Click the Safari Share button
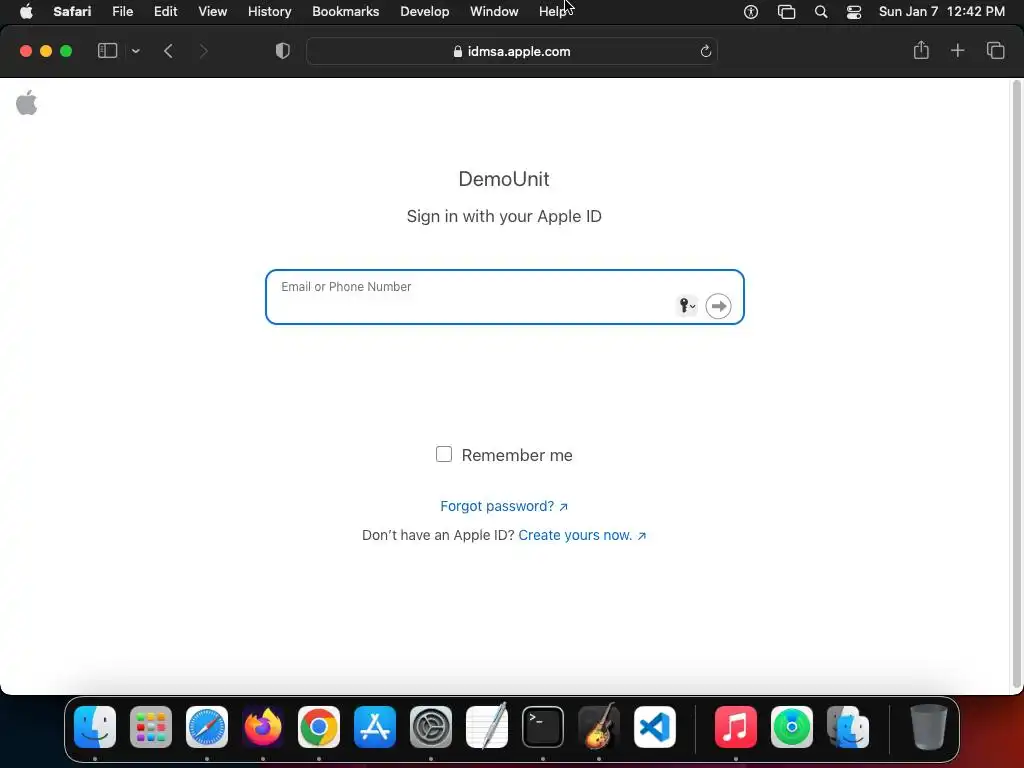This screenshot has height=768, width=1024. pyautogui.click(x=921, y=50)
